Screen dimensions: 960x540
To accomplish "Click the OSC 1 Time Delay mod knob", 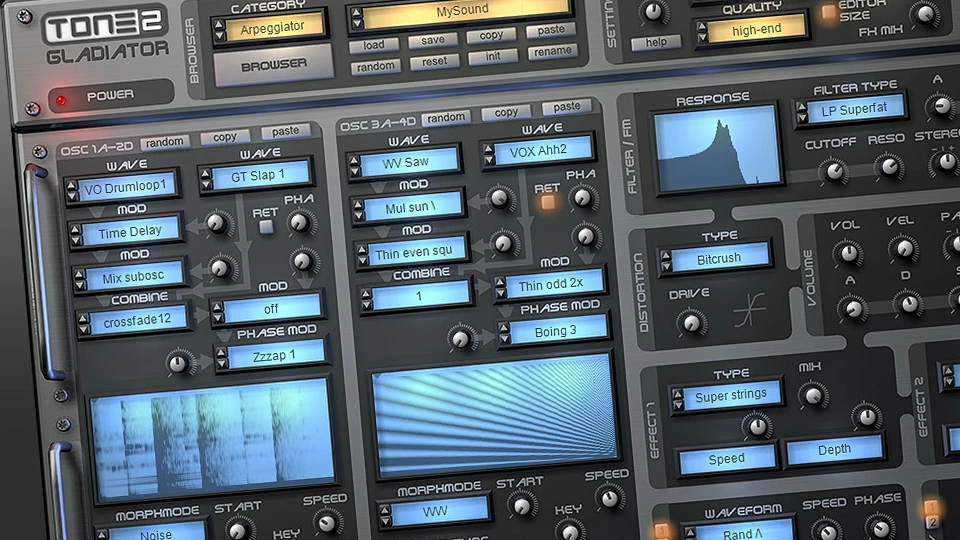I will pos(216,226).
